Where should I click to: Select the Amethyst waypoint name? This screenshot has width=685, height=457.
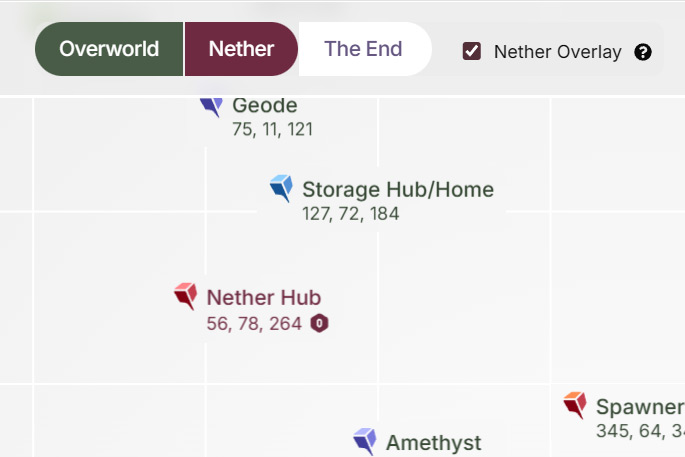(x=433, y=442)
